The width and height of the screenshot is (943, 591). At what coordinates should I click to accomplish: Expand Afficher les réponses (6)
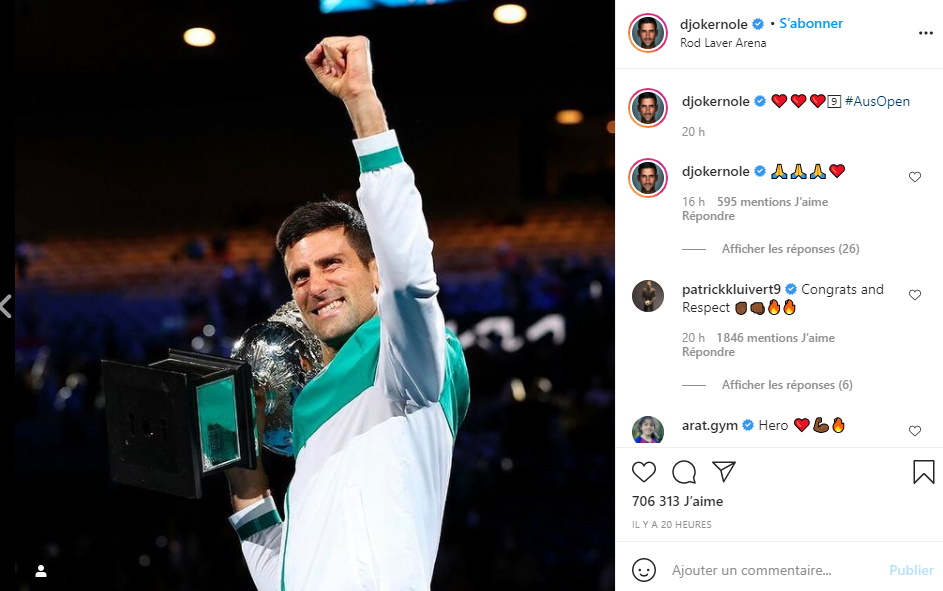pyautogui.click(x=787, y=385)
